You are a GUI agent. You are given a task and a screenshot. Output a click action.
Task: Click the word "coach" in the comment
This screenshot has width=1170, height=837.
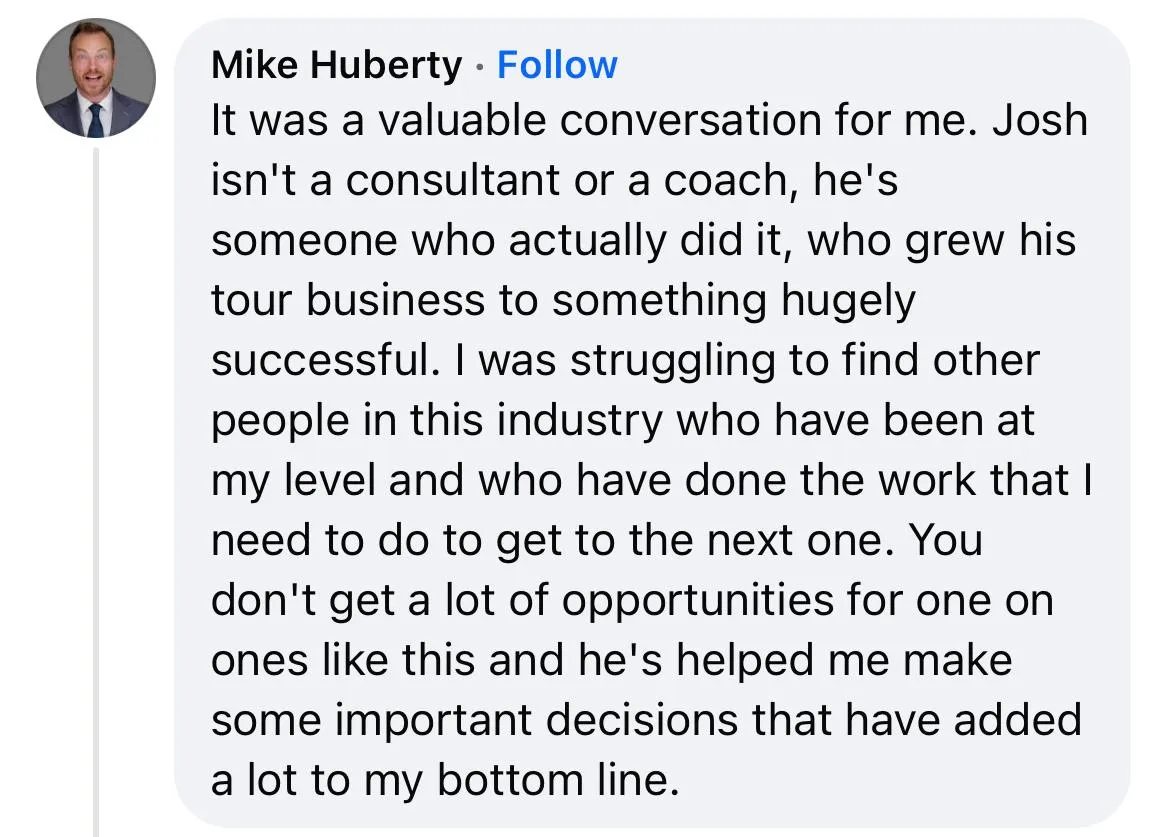click(x=723, y=181)
